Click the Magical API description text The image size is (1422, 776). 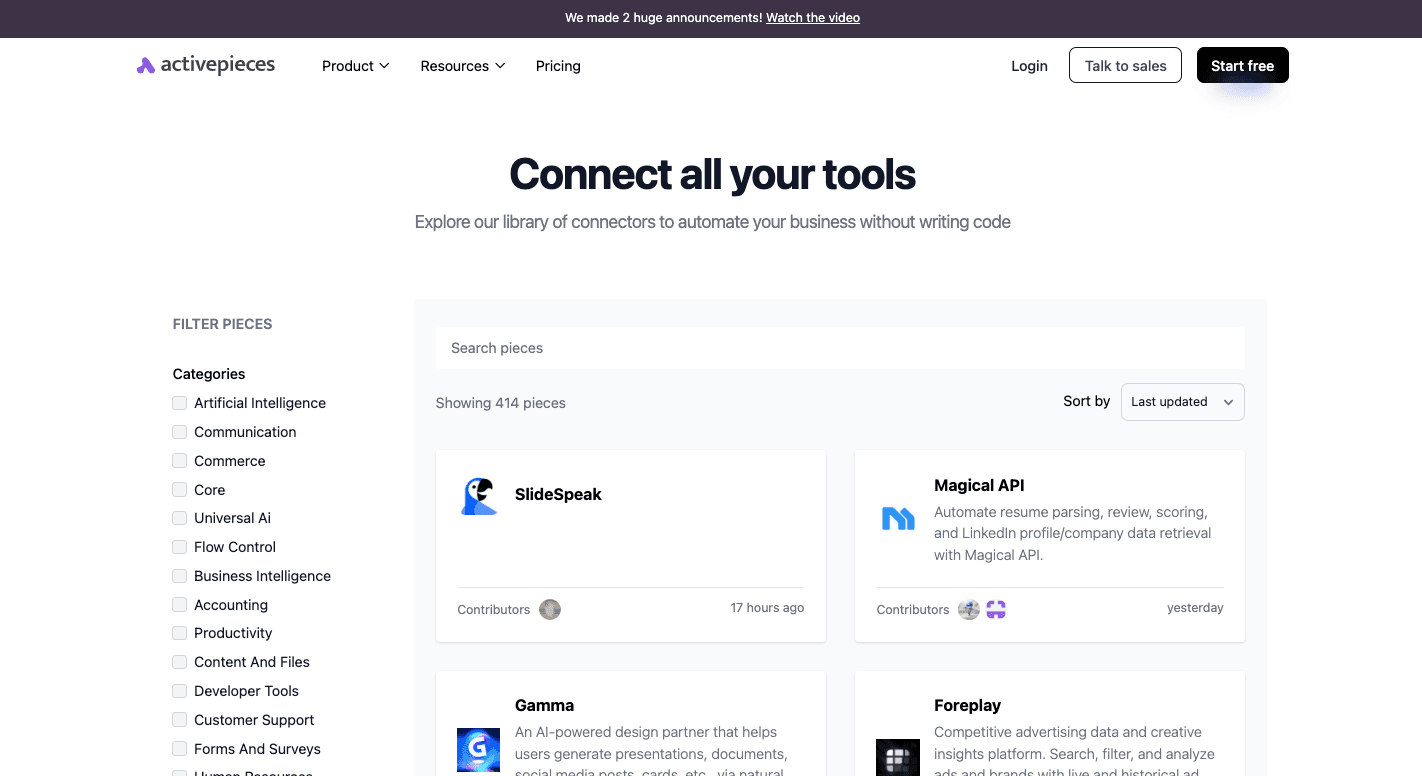1072,533
